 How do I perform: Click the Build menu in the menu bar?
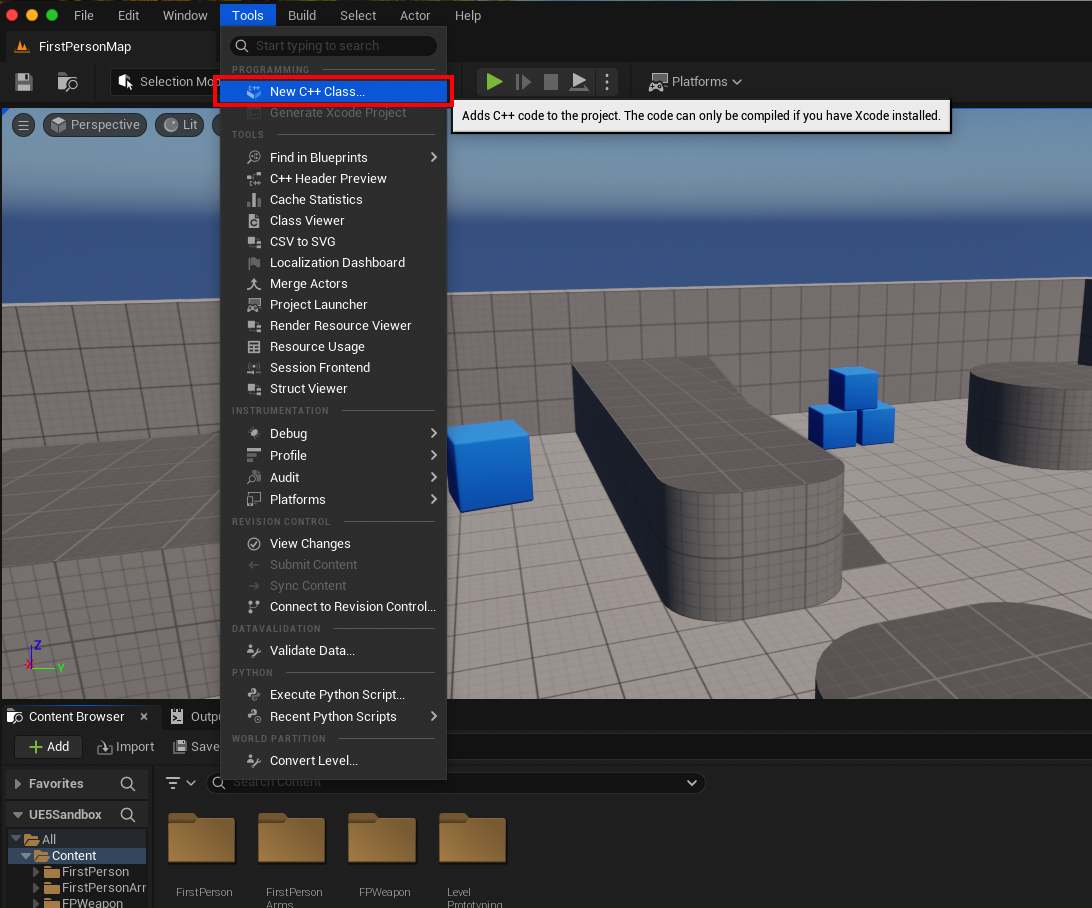click(301, 15)
